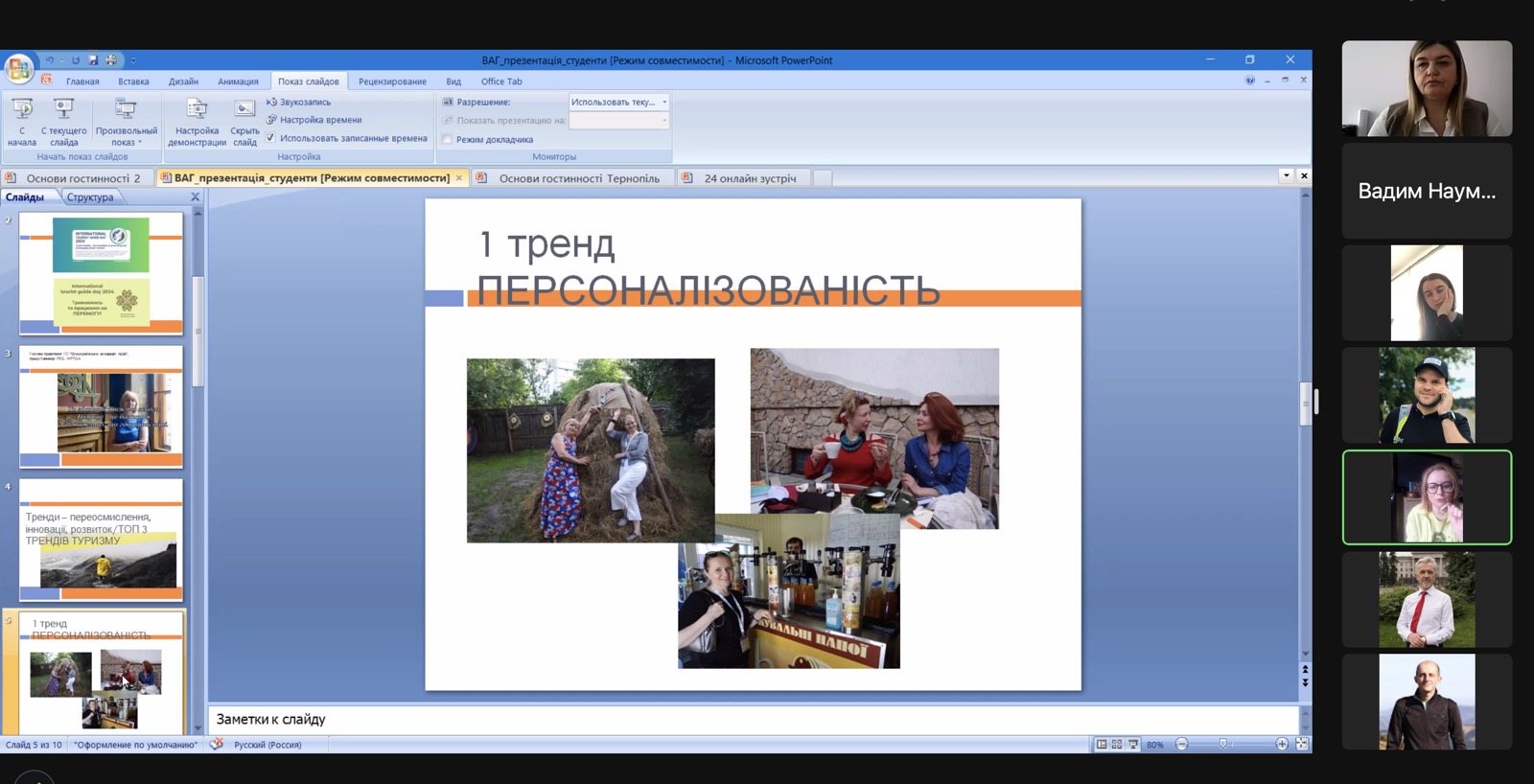Click the new blank document tab button

(x=823, y=178)
